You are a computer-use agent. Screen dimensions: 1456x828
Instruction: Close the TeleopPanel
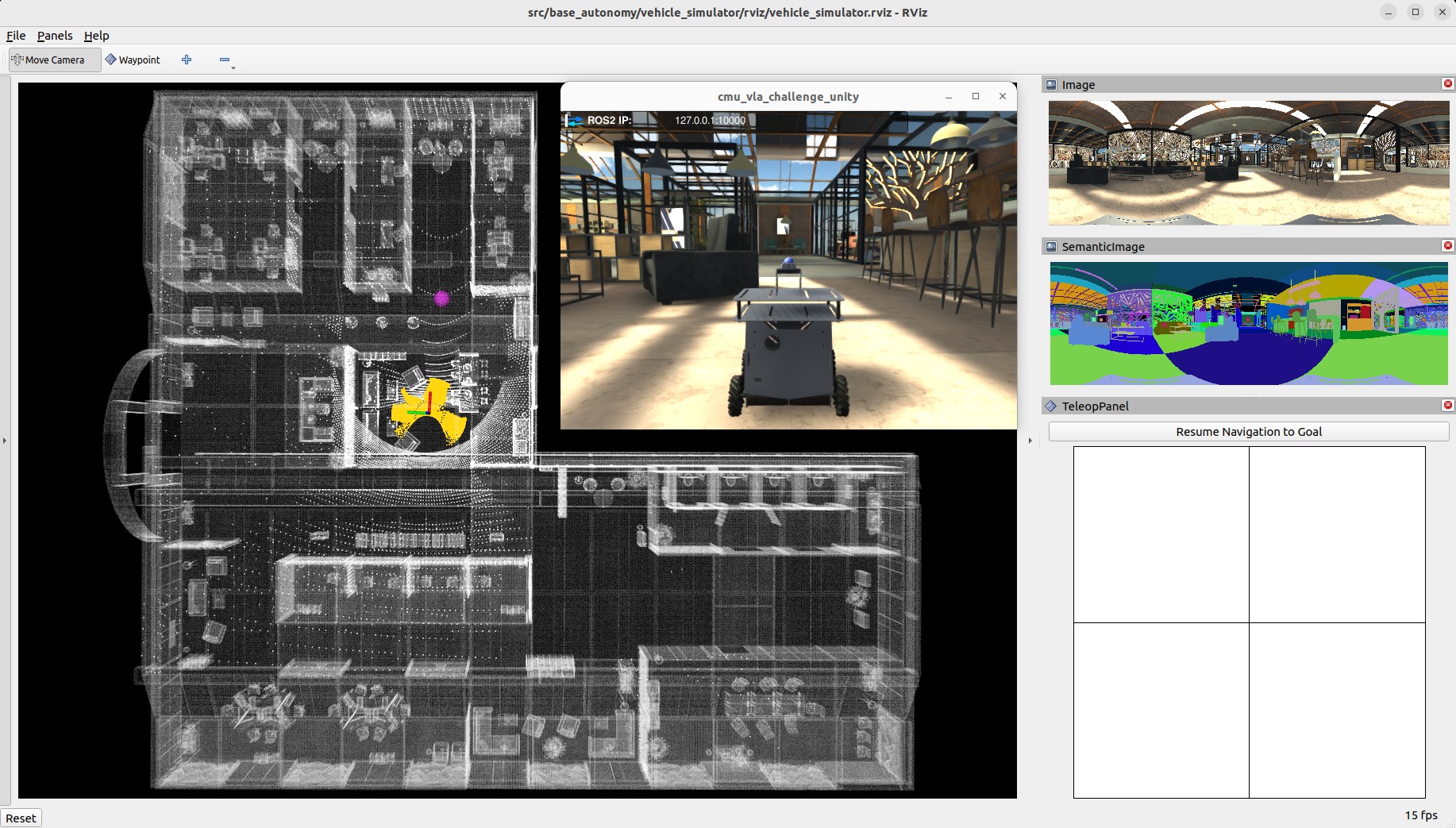click(x=1447, y=406)
